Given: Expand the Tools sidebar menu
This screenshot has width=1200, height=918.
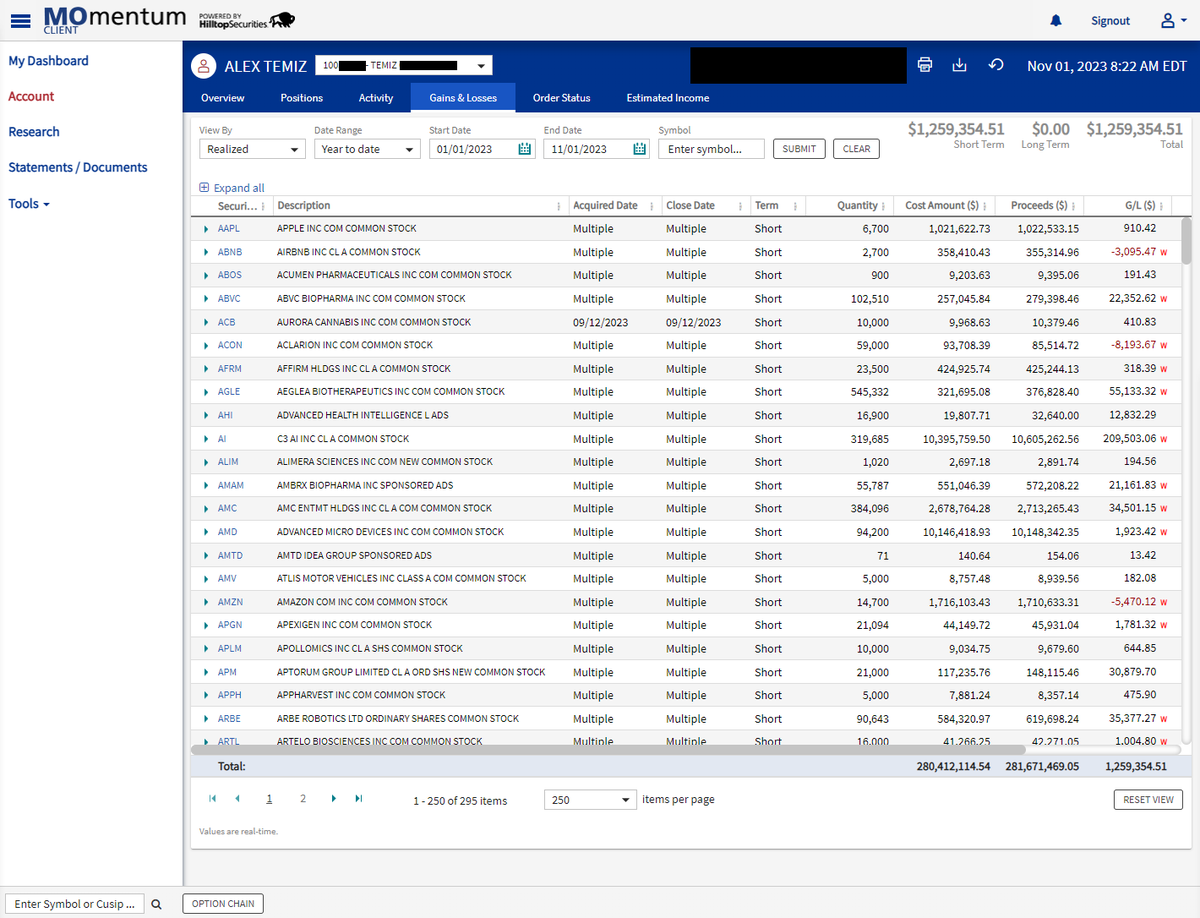Looking at the screenshot, I should click(x=29, y=203).
